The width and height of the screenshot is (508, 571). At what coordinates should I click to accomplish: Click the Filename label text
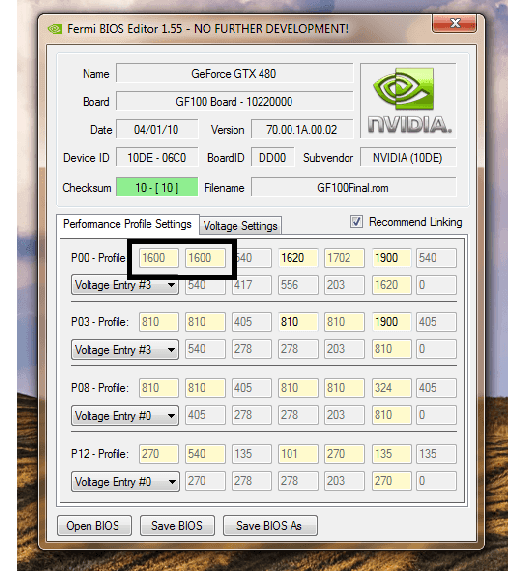coord(224,188)
